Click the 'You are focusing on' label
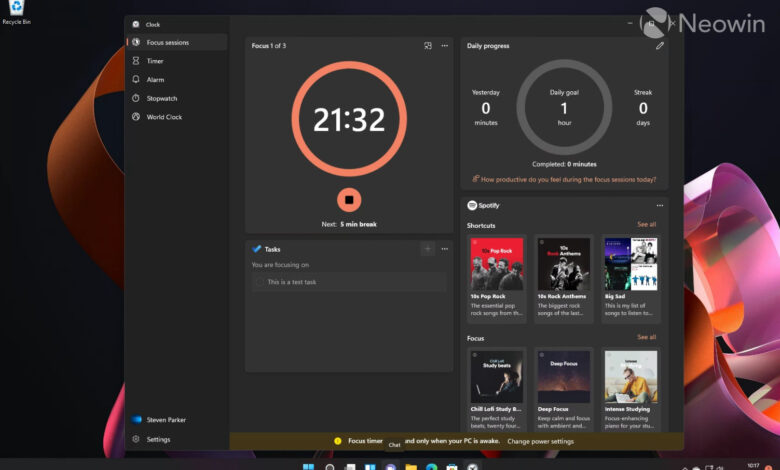Image resolution: width=780 pixels, height=470 pixels. 280,265
